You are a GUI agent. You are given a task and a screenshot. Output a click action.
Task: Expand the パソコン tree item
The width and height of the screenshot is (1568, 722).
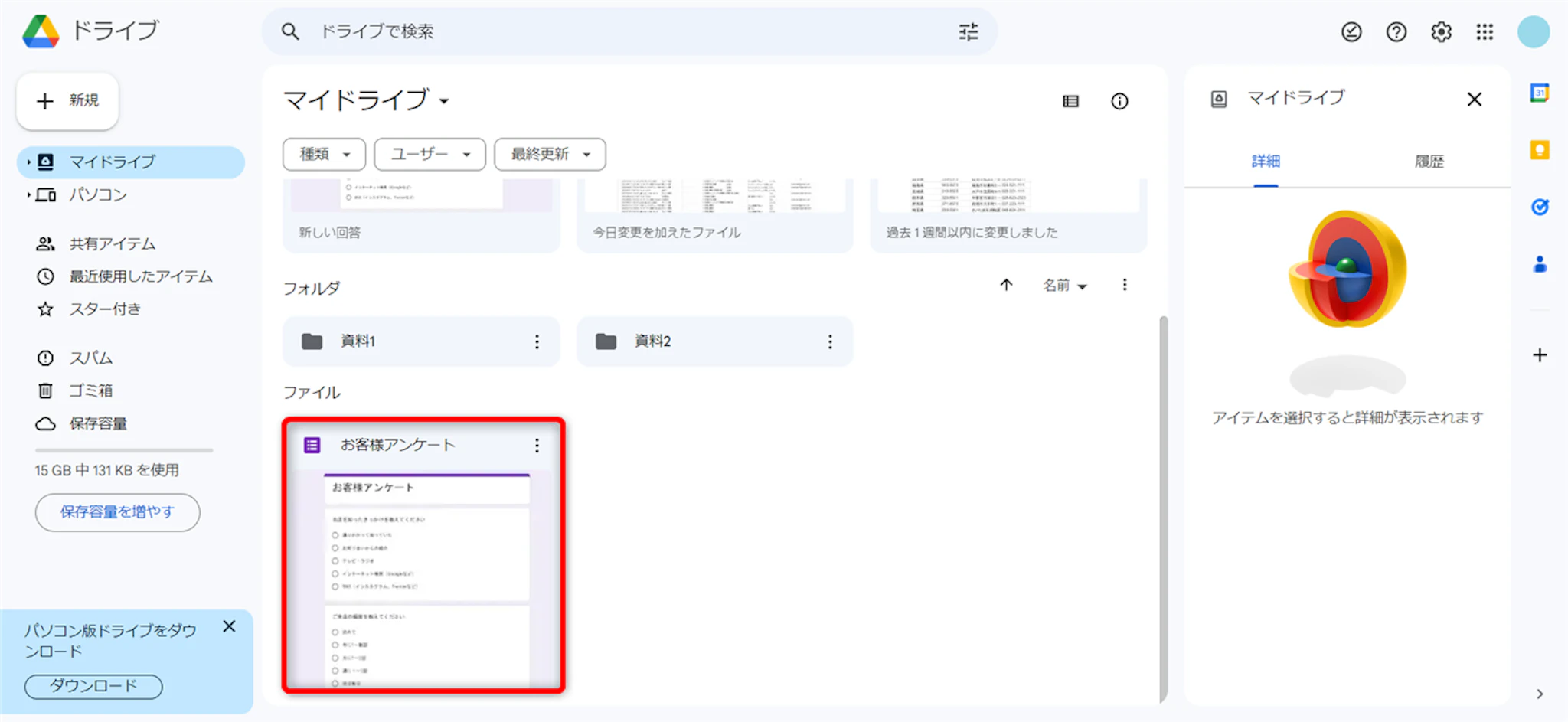pos(29,194)
